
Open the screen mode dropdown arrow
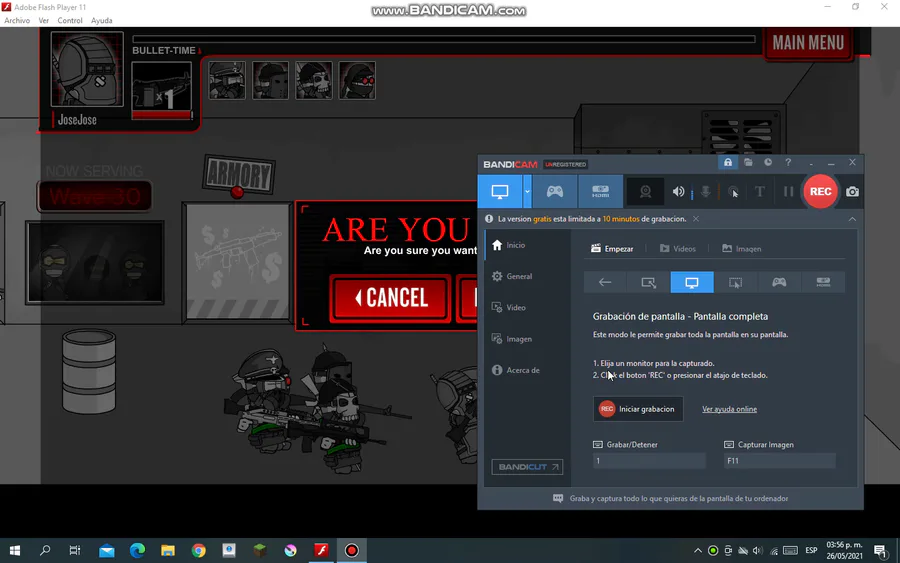(527, 192)
